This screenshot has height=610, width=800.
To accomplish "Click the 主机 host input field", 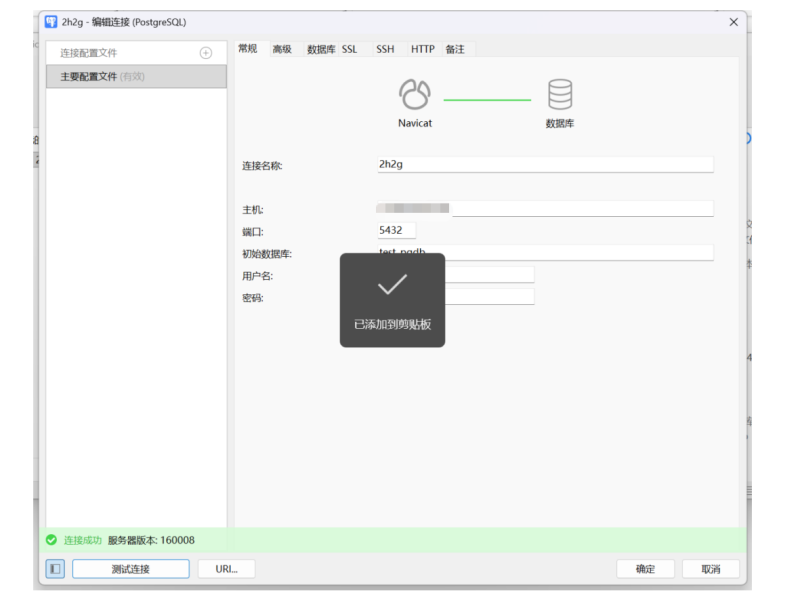I will (x=545, y=209).
